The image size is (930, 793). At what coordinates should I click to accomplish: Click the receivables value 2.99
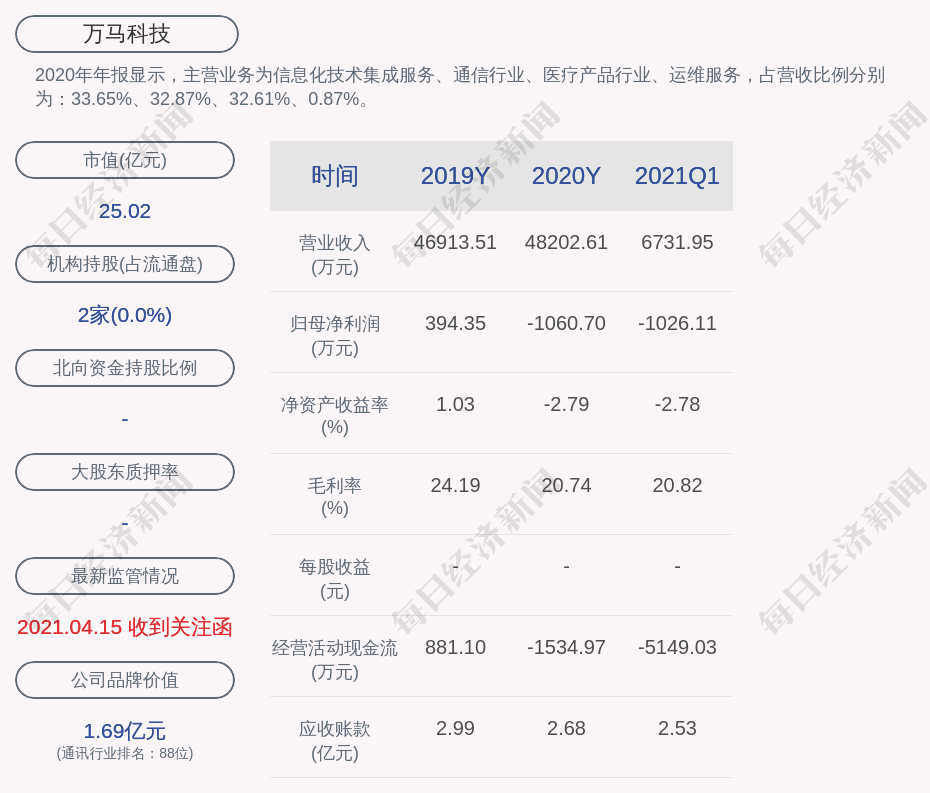pos(455,728)
